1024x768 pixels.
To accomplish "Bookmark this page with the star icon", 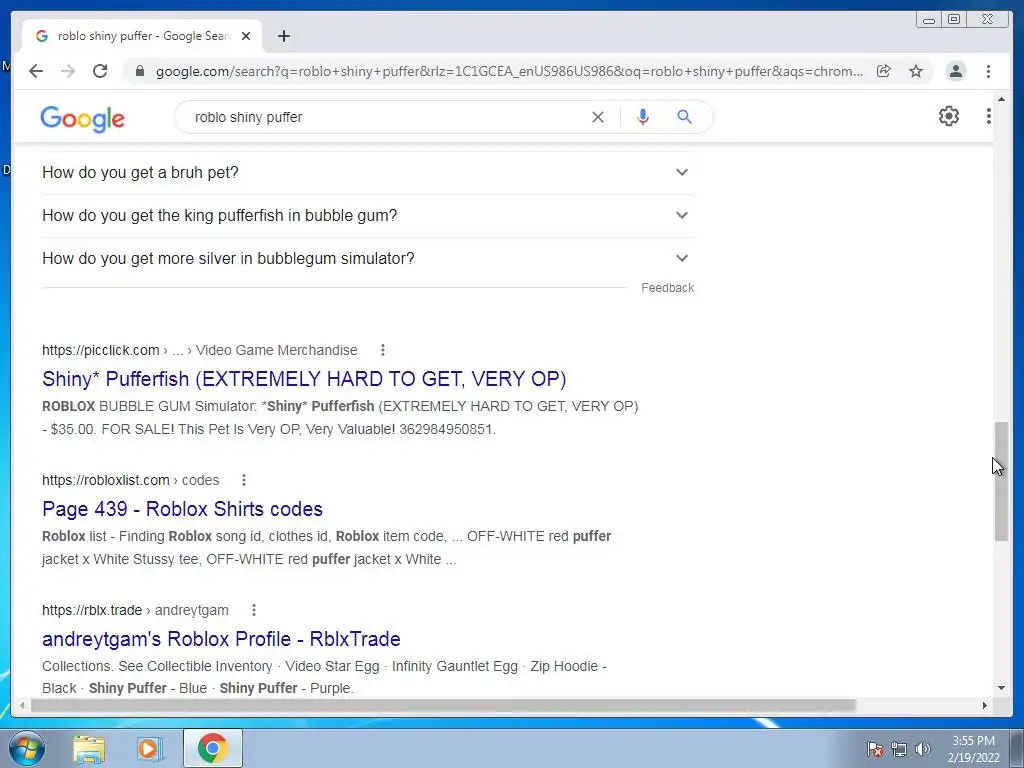I will pos(916,71).
